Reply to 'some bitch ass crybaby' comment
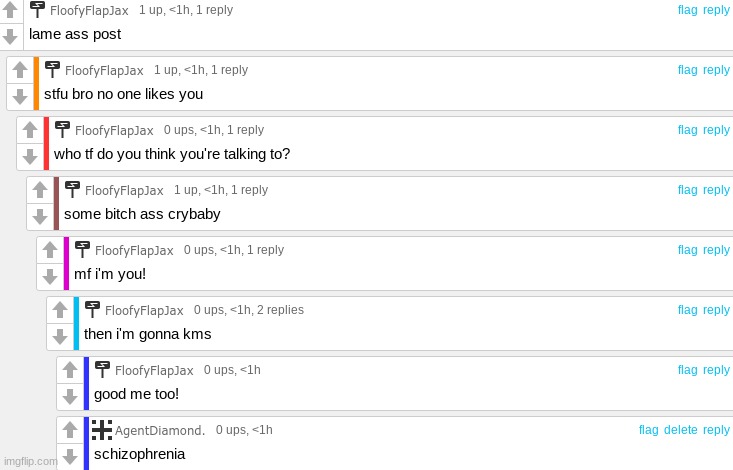This screenshot has width=733, height=470. click(x=716, y=190)
